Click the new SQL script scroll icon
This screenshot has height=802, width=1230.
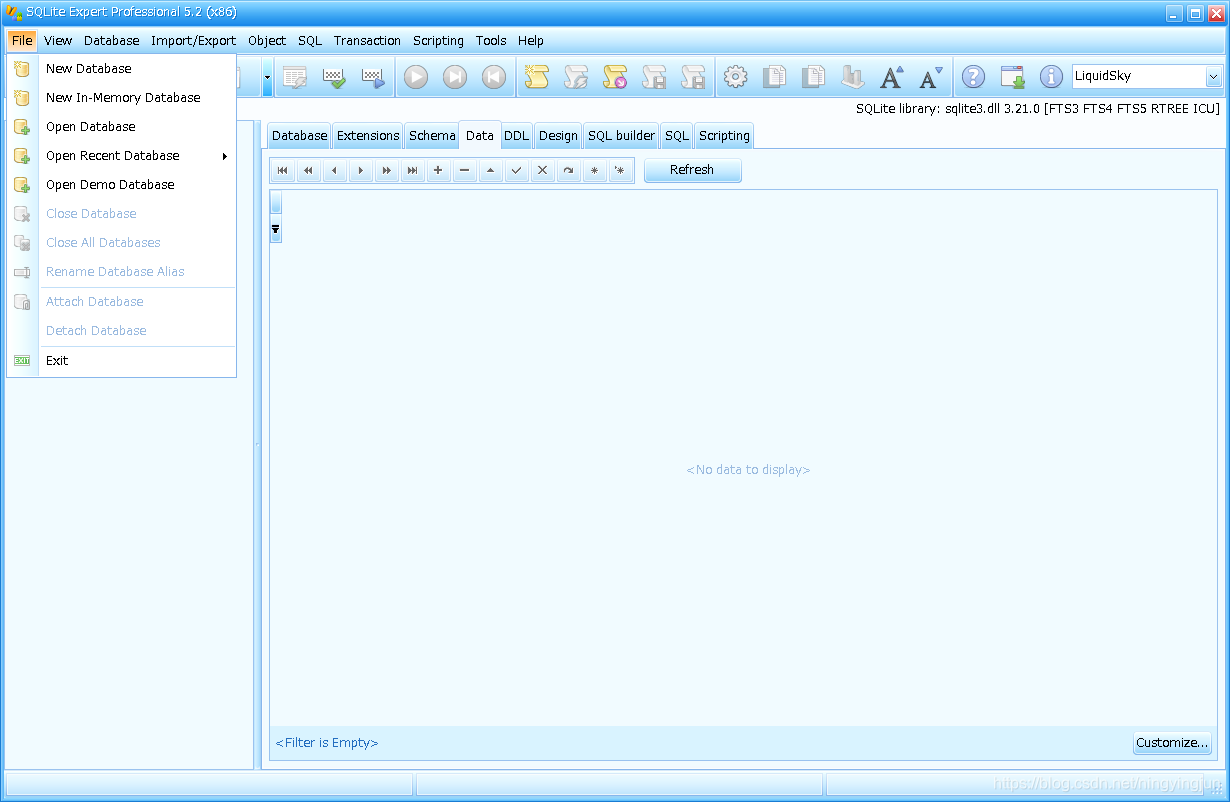pos(537,77)
